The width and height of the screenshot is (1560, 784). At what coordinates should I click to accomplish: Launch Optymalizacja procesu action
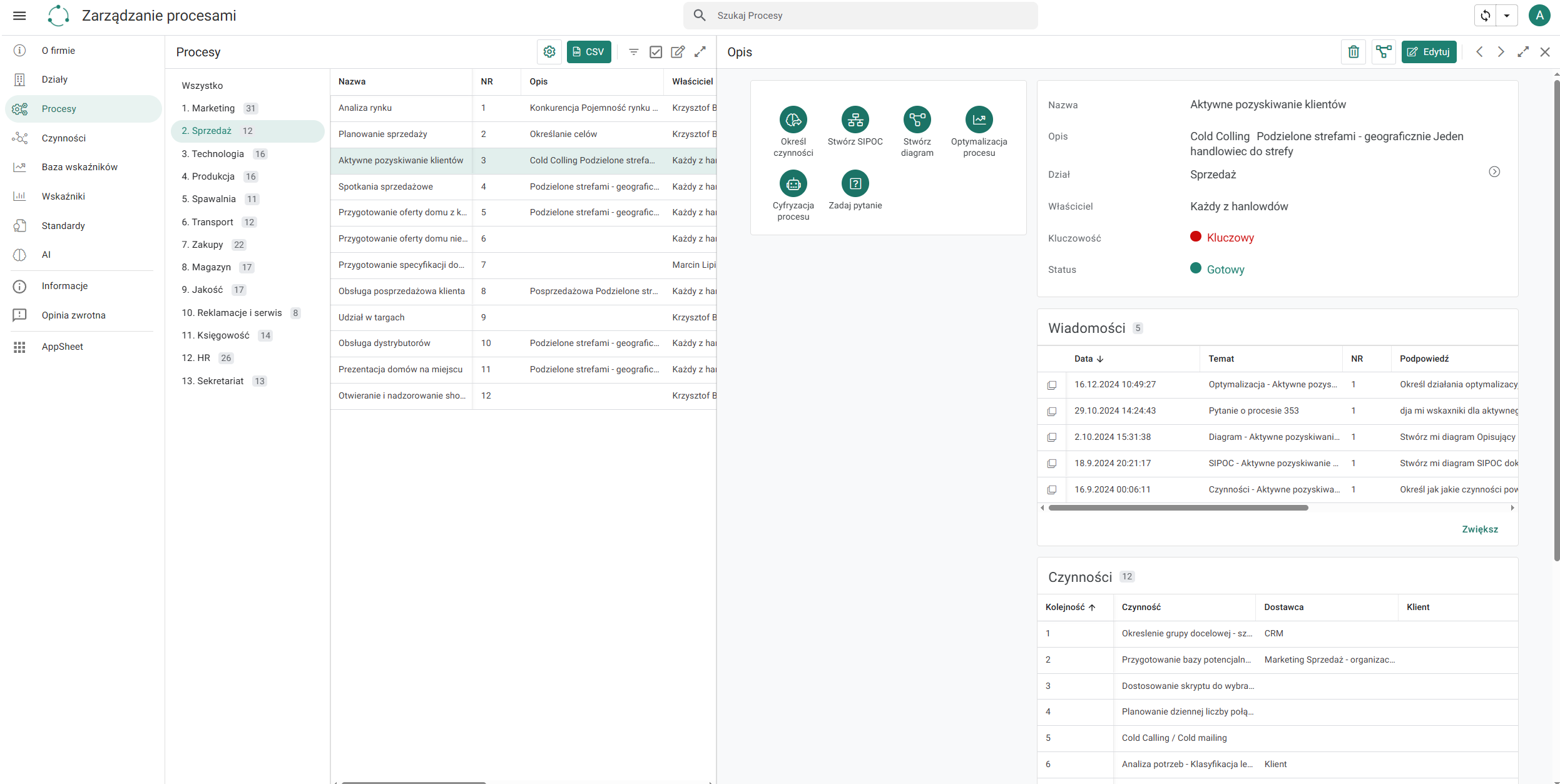[979, 120]
